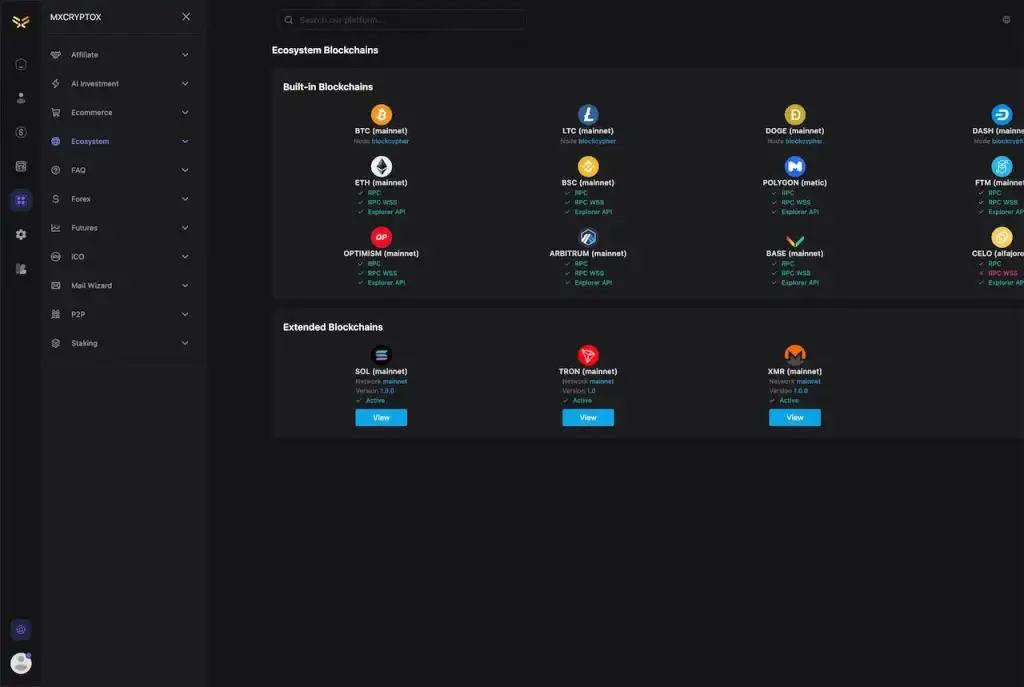Click the ARBITRUM chain icon
The image size is (1024, 687).
pos(588,236)
